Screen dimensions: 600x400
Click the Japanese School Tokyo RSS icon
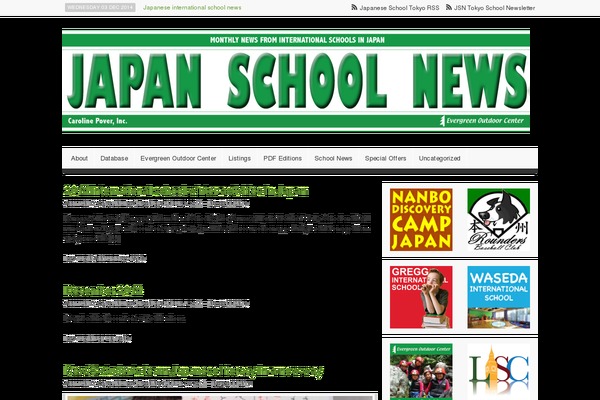click(354, 7)
